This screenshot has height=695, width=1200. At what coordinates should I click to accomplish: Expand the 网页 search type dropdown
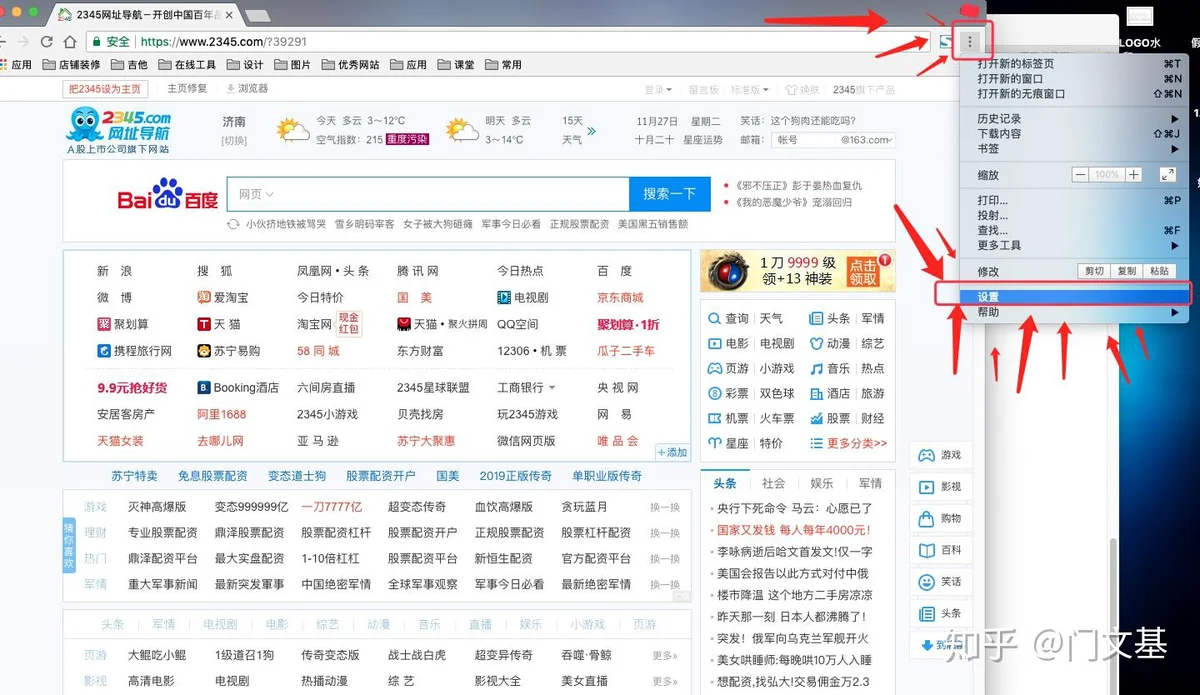[x=256, y=194]
